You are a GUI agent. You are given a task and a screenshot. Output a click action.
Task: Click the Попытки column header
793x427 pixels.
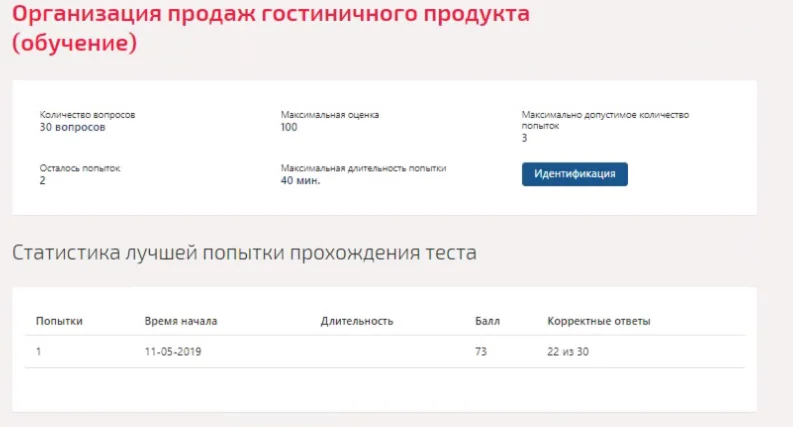59,321
